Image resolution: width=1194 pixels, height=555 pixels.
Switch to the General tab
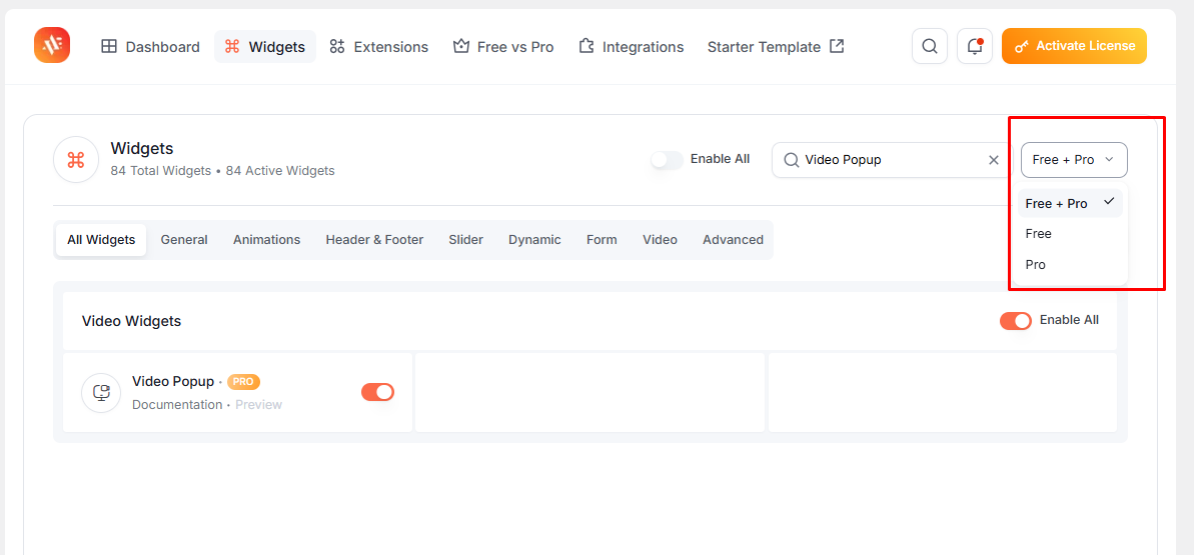click(x=184, y=240)
